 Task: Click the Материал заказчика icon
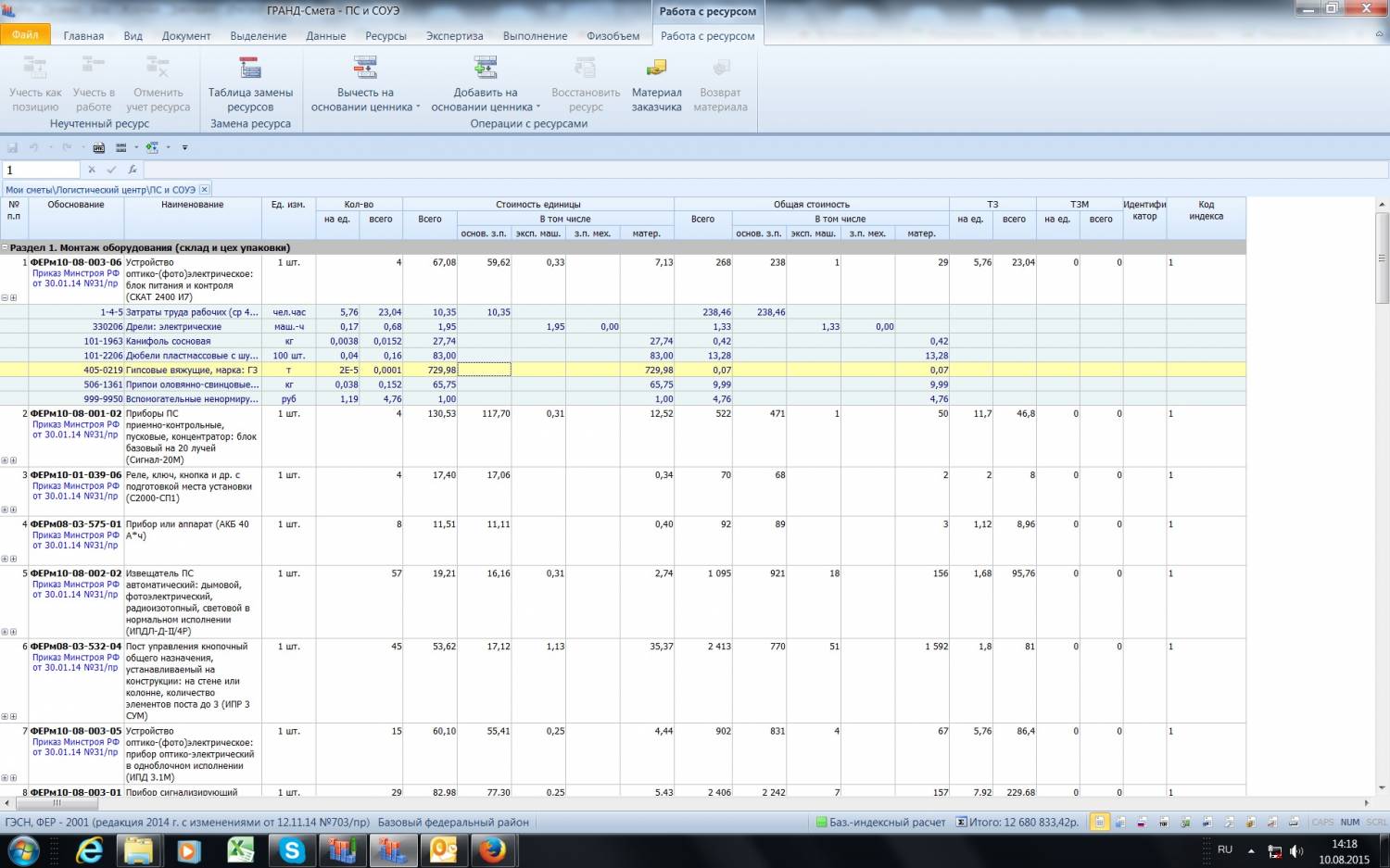pyautogui.click(x=656, y=69)
